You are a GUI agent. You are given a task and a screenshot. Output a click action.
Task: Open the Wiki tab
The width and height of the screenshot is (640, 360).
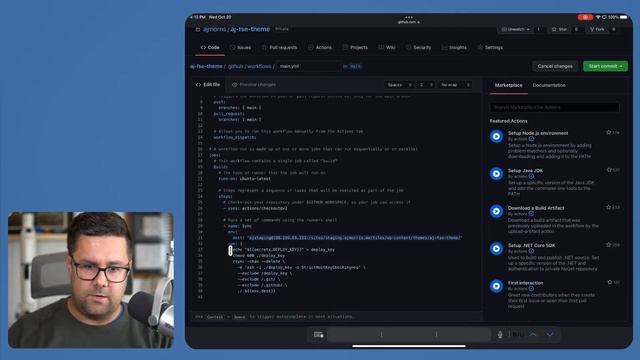[x=387, y=47]
